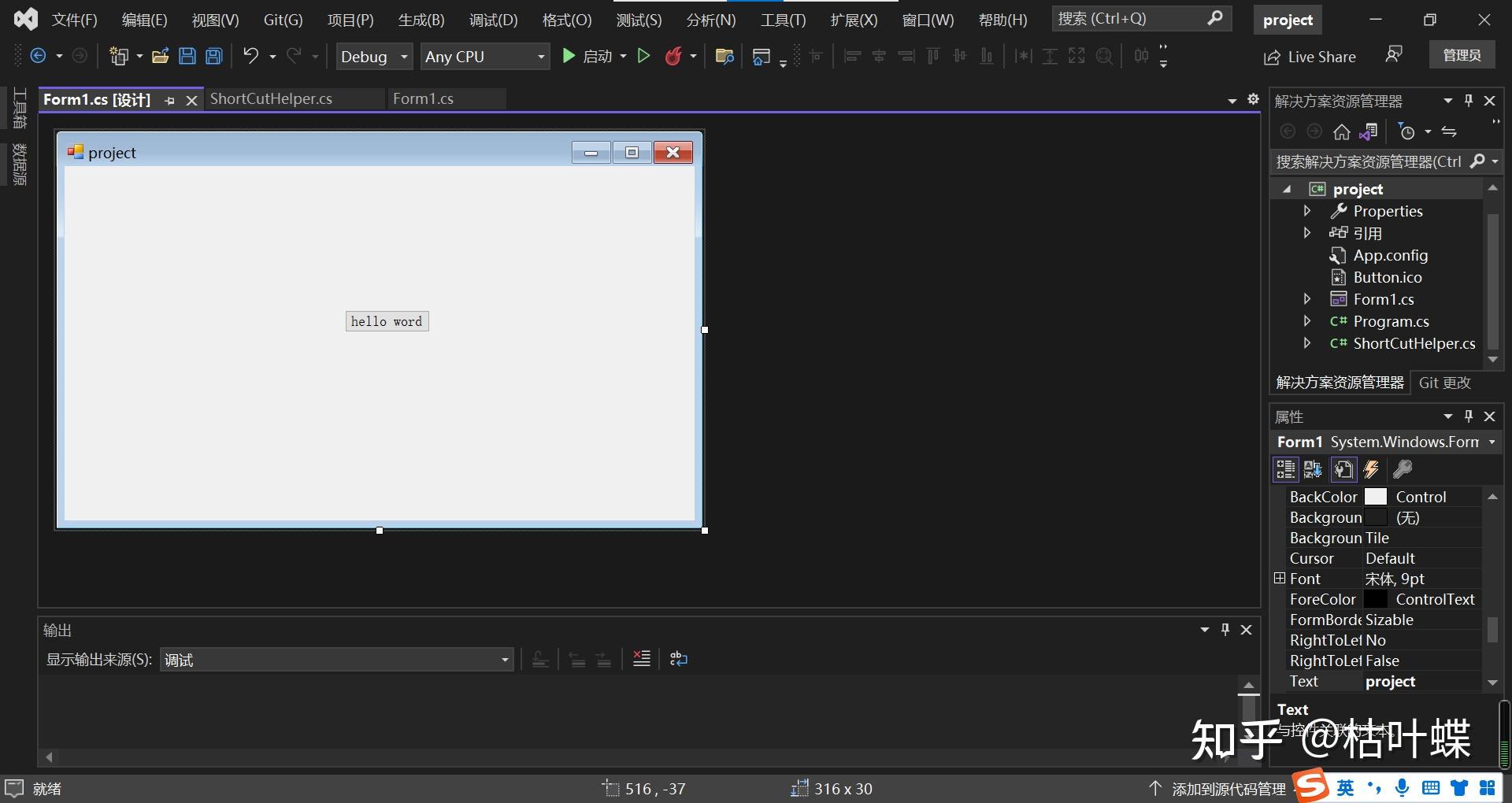The width and height of the screenshot is (1512, 803).
Task: Click pending changes filter clock icon
Action: pos(1407,131)
